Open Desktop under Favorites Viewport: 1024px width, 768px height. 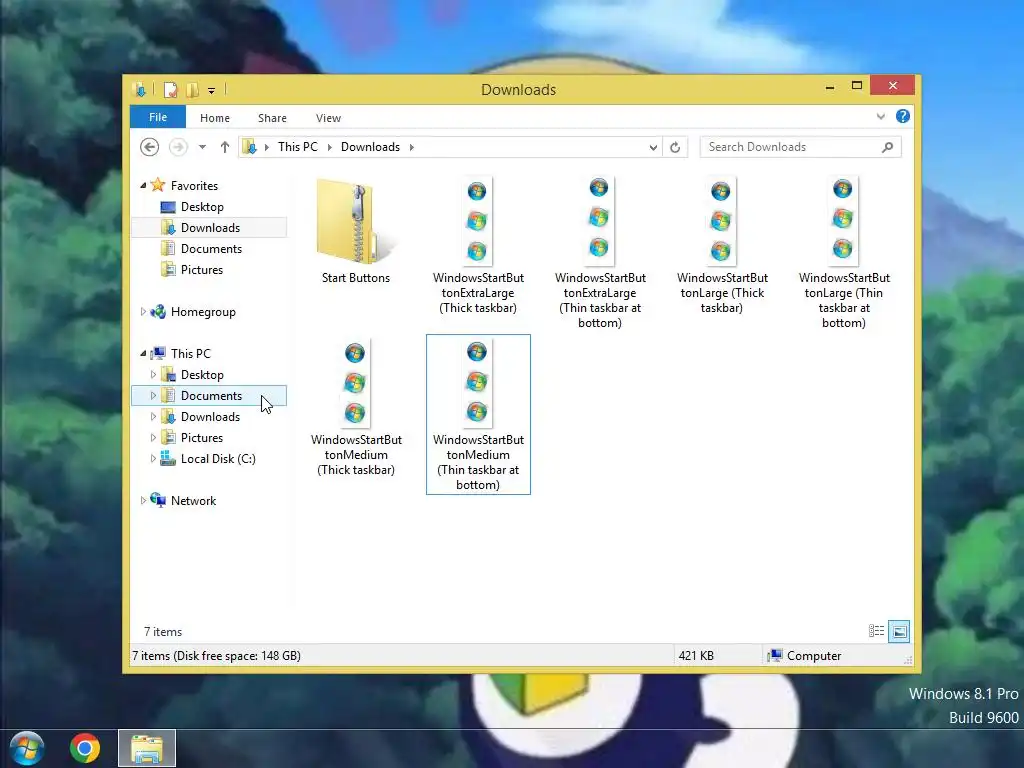point(202,206)
